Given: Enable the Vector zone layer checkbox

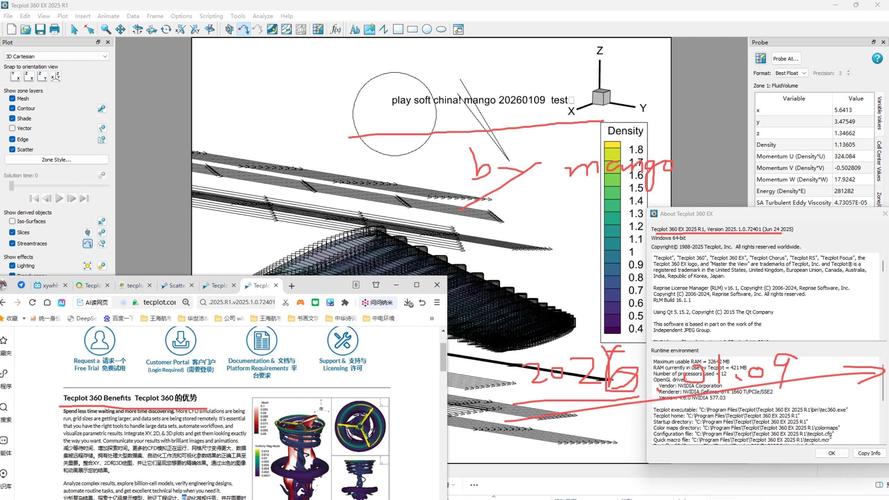Looking at the screenshot, I should click(12, 128).
